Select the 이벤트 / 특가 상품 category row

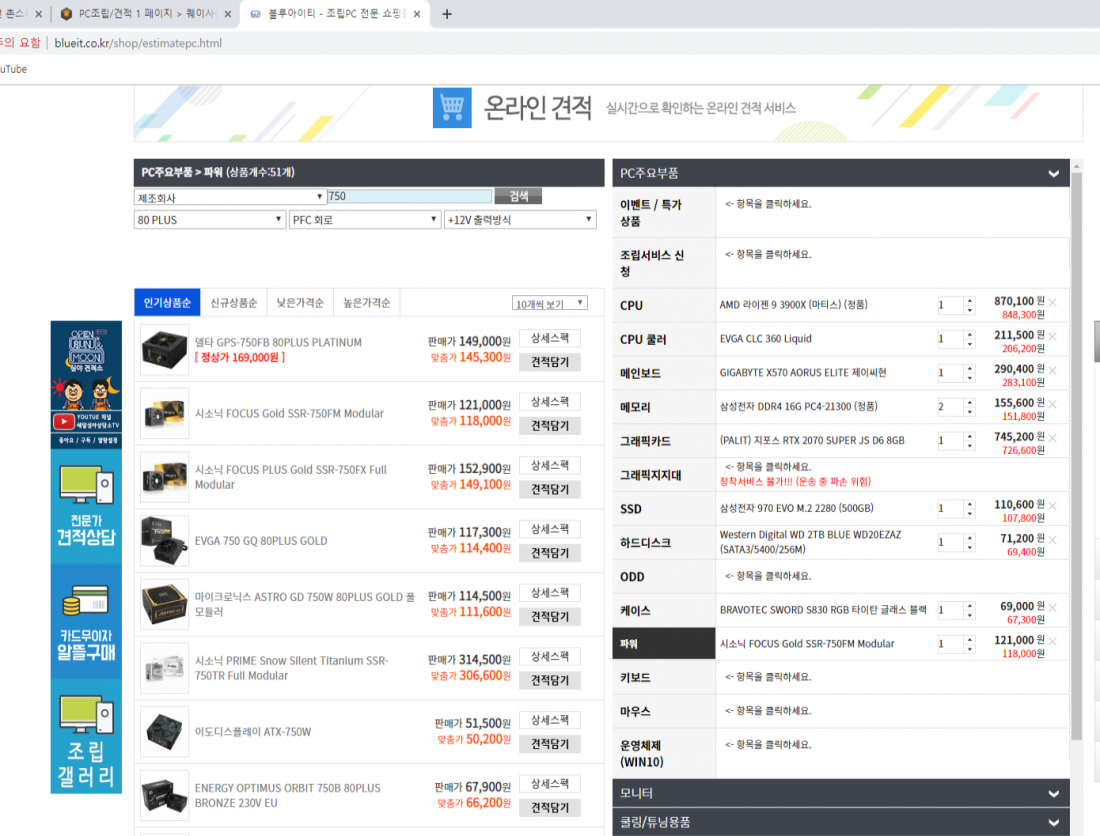coord(840,213)
